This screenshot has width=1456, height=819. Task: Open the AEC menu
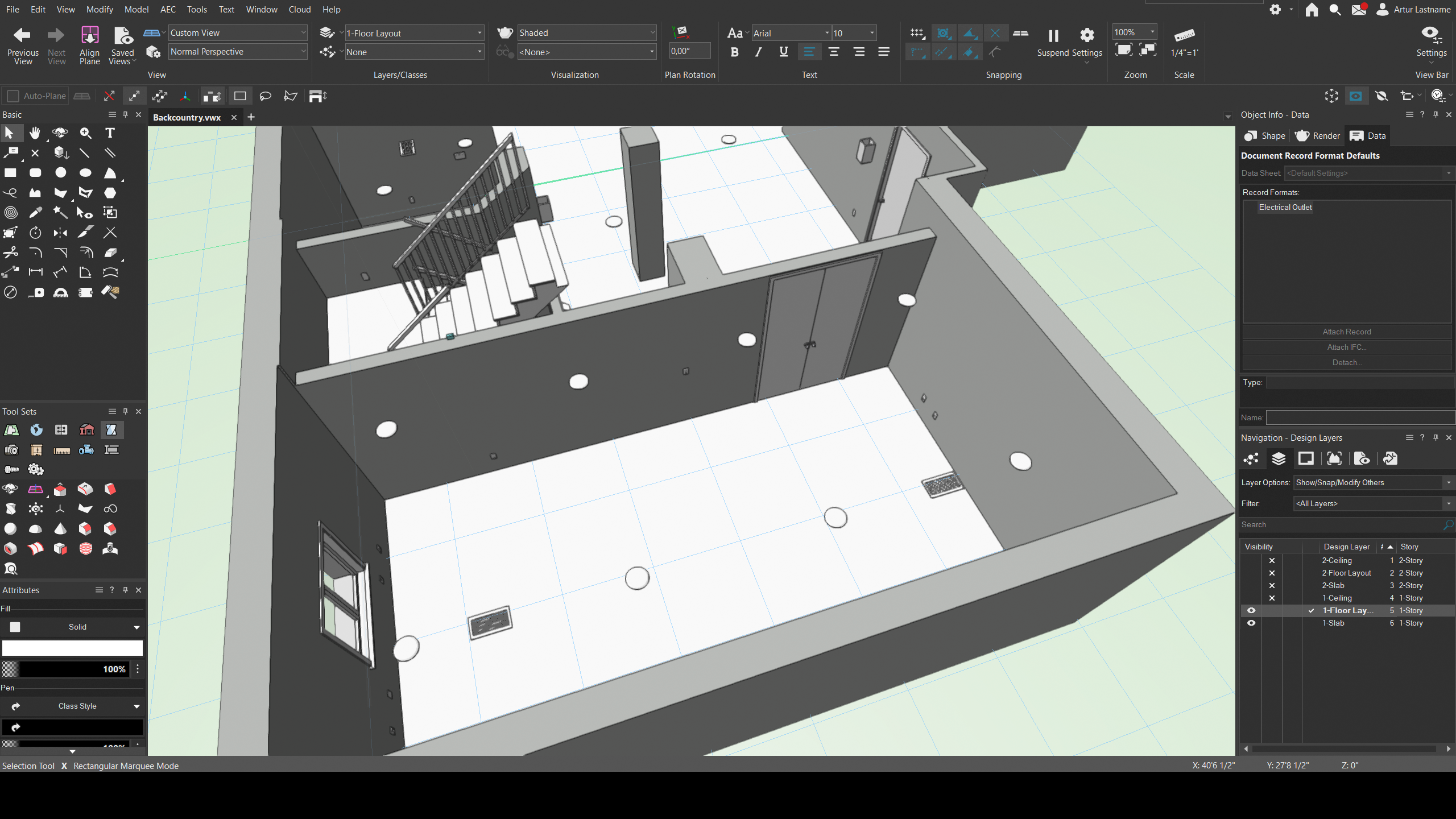coord(168,10)
